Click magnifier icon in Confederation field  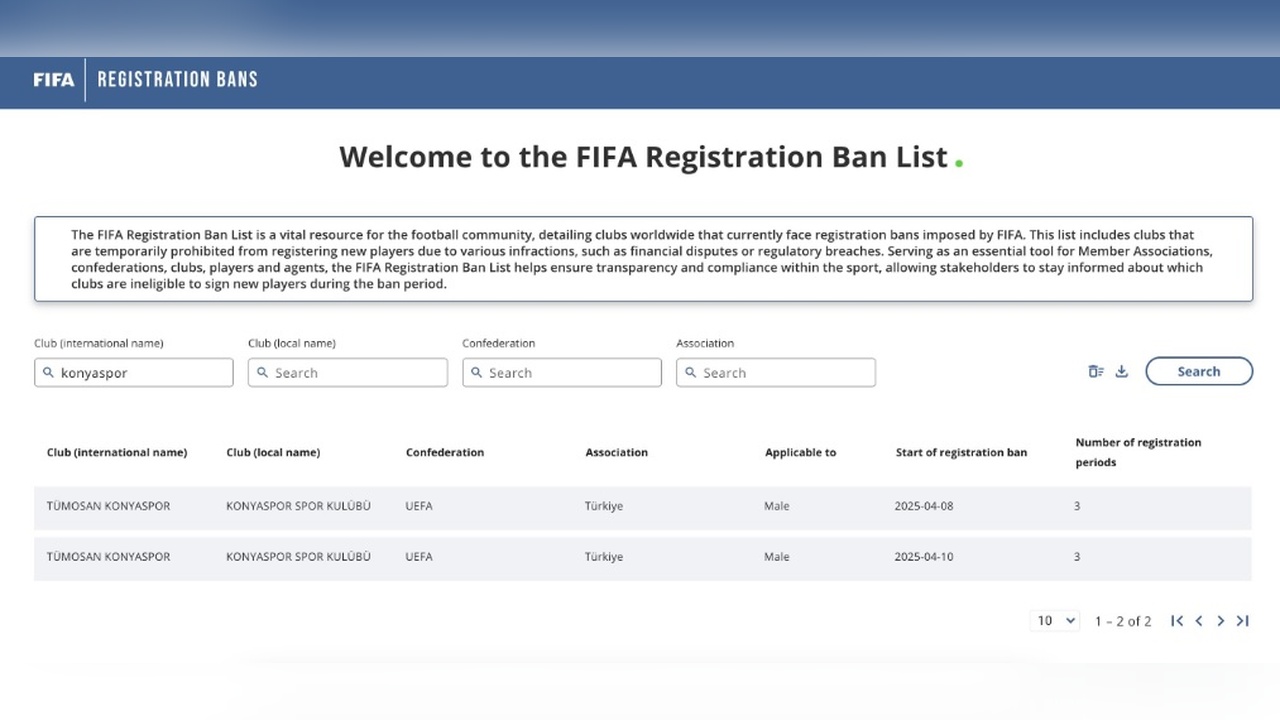point(476,373)
